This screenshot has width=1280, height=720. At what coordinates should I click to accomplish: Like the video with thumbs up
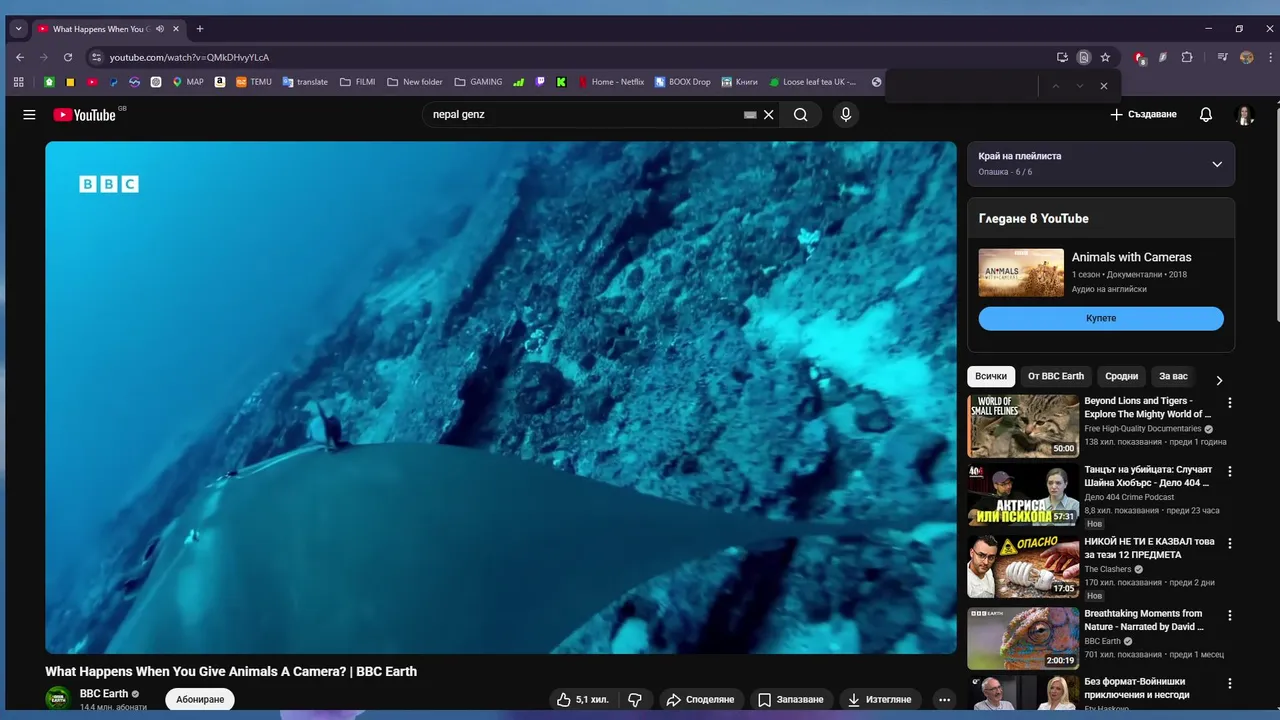click(582, 700)
